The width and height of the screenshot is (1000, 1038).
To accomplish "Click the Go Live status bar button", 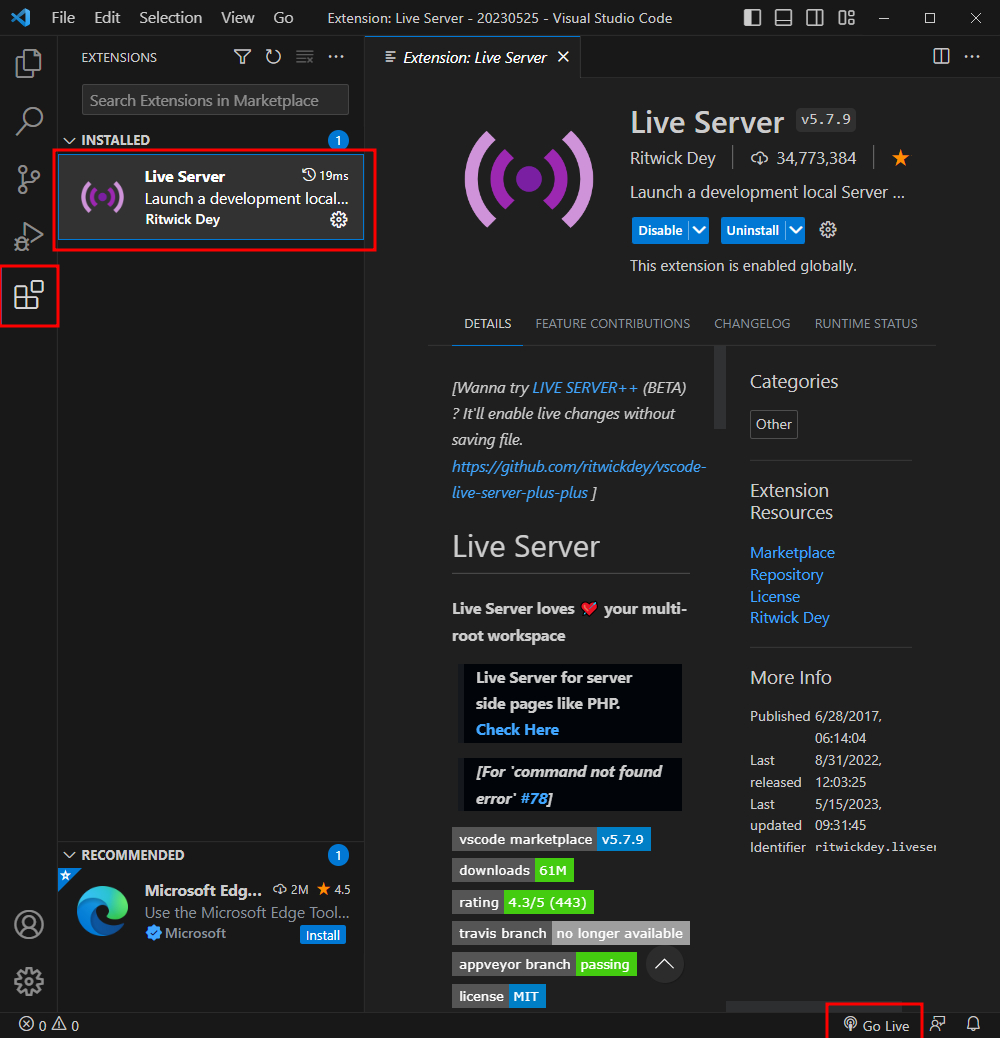I will tap(876, 1025).
